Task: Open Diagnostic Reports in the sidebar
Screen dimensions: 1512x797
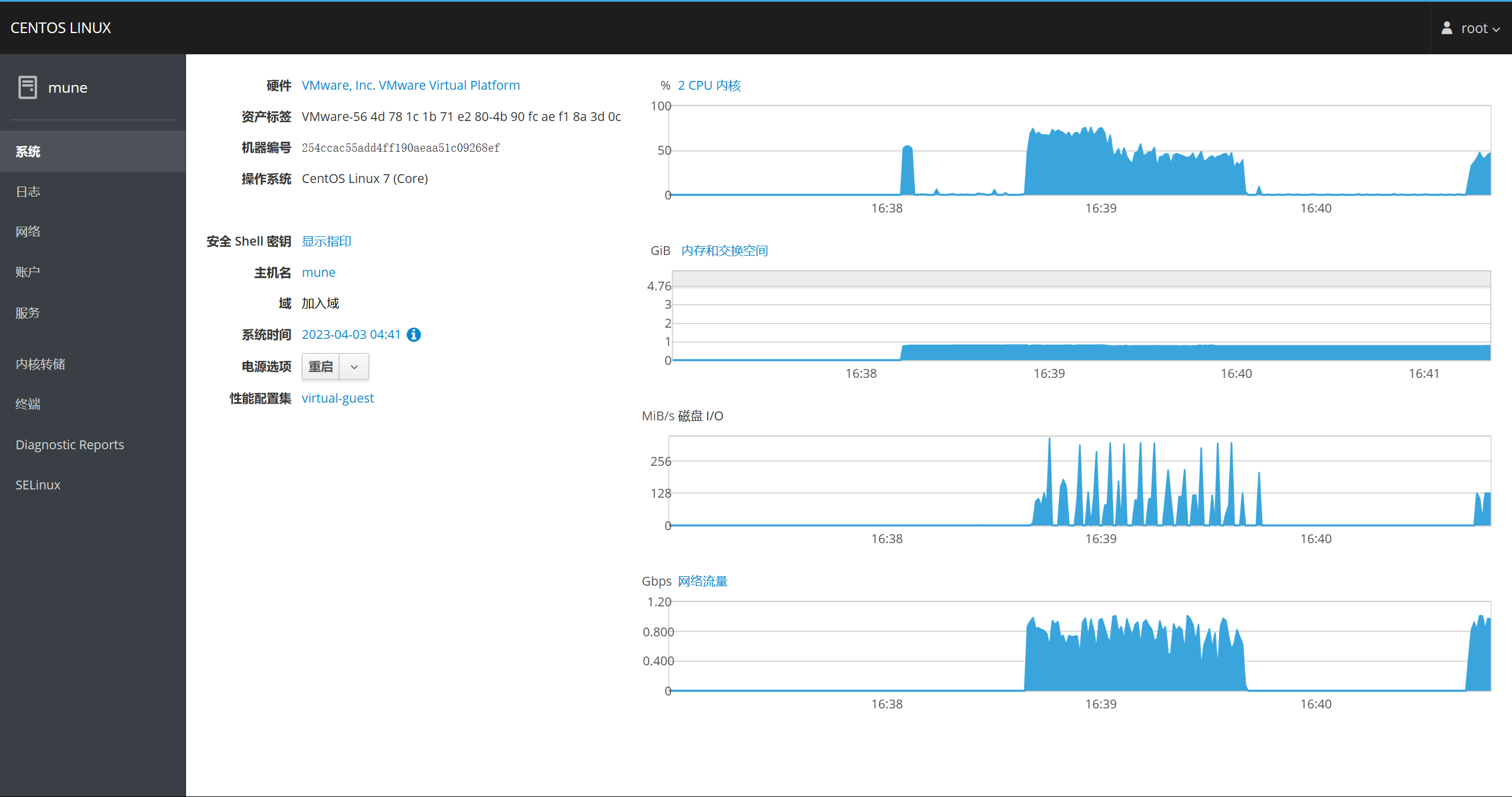Action: (x=93, y=445)
